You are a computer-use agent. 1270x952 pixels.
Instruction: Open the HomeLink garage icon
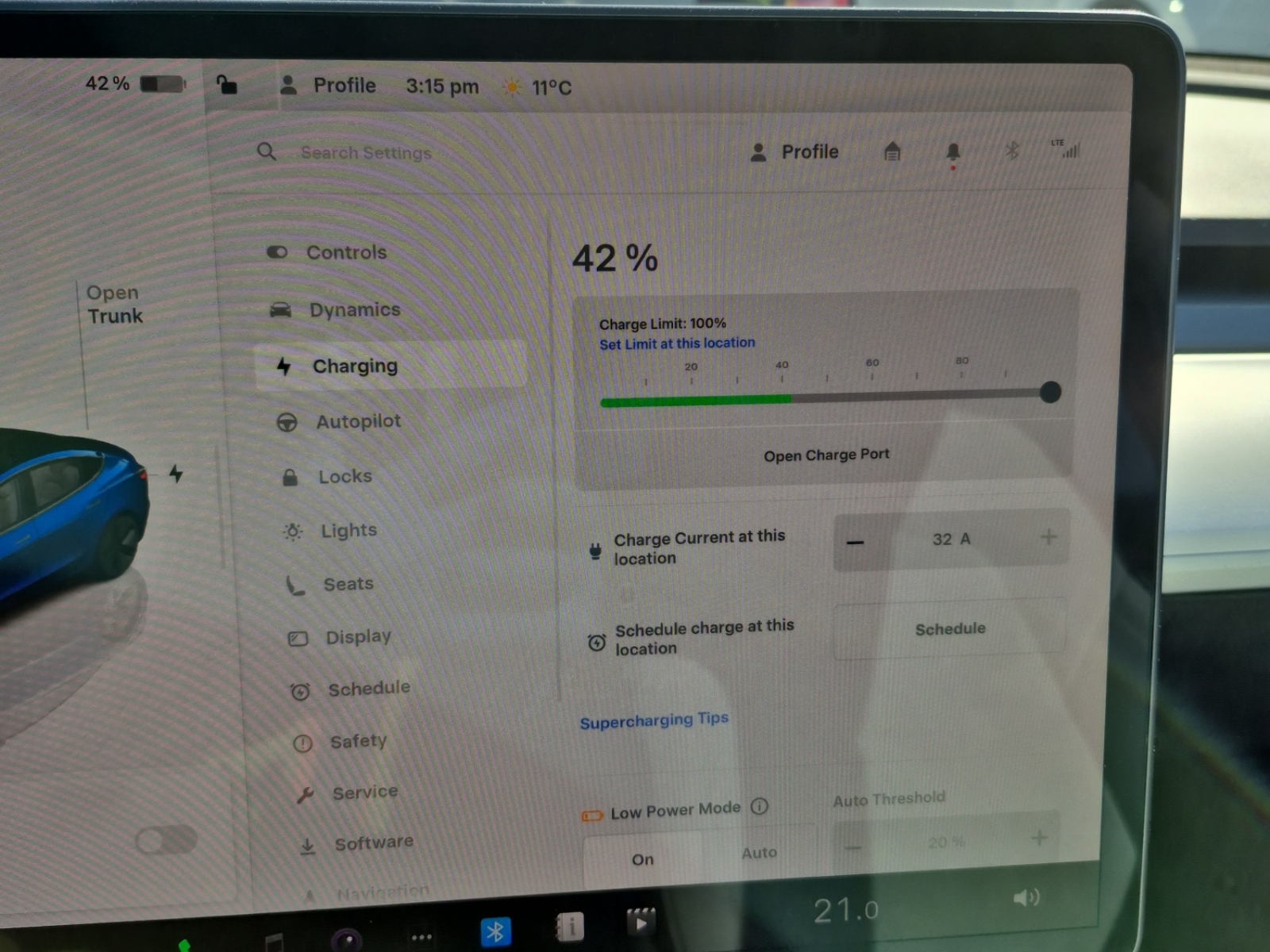(x=892, y=151)
